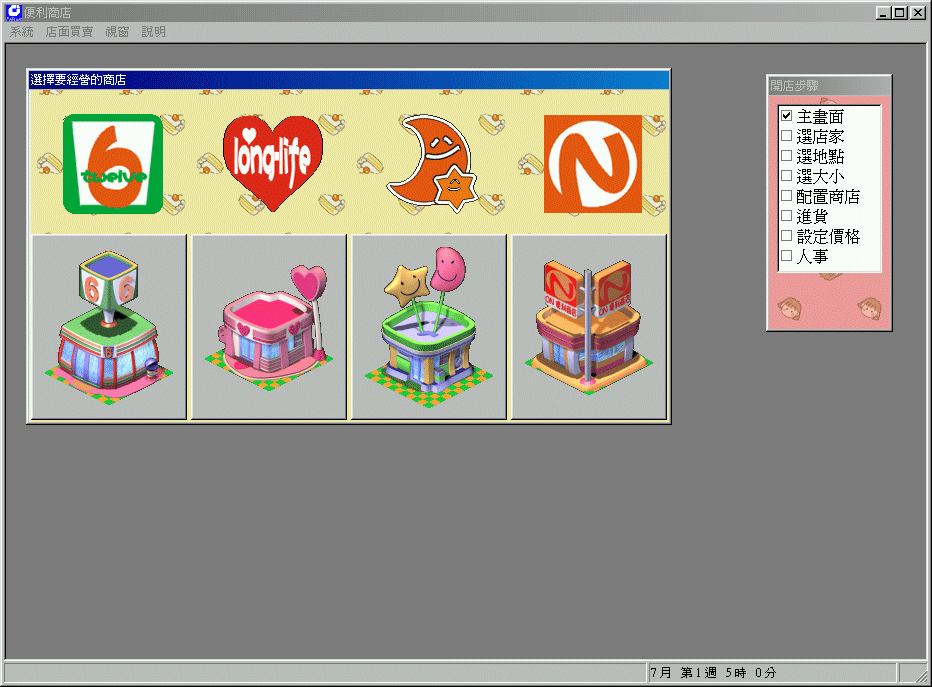Select the pink heart store building
The image size is (932, 687).
tap(269, 326)
